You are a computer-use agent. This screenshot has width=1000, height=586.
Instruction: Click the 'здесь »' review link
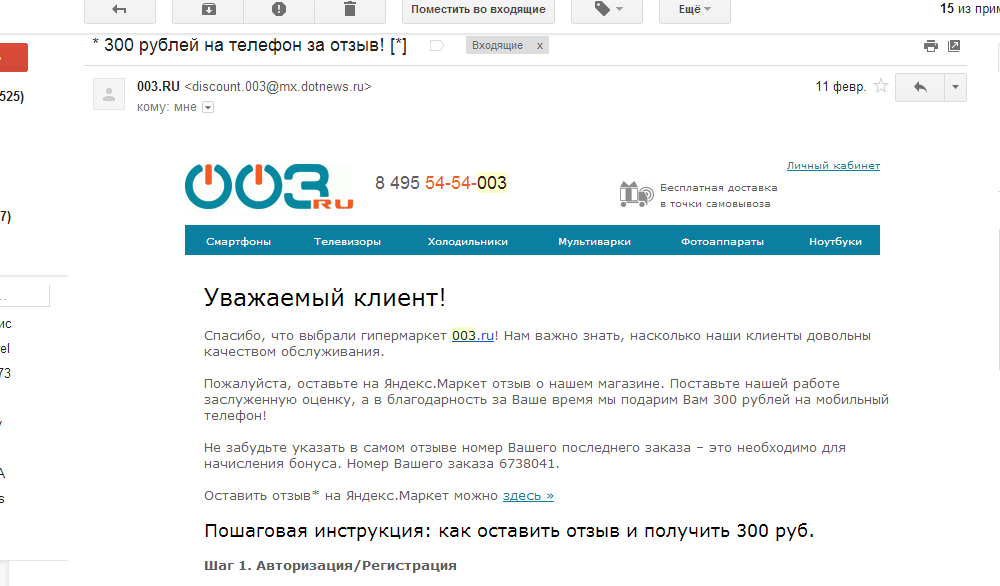coord(528,495)
